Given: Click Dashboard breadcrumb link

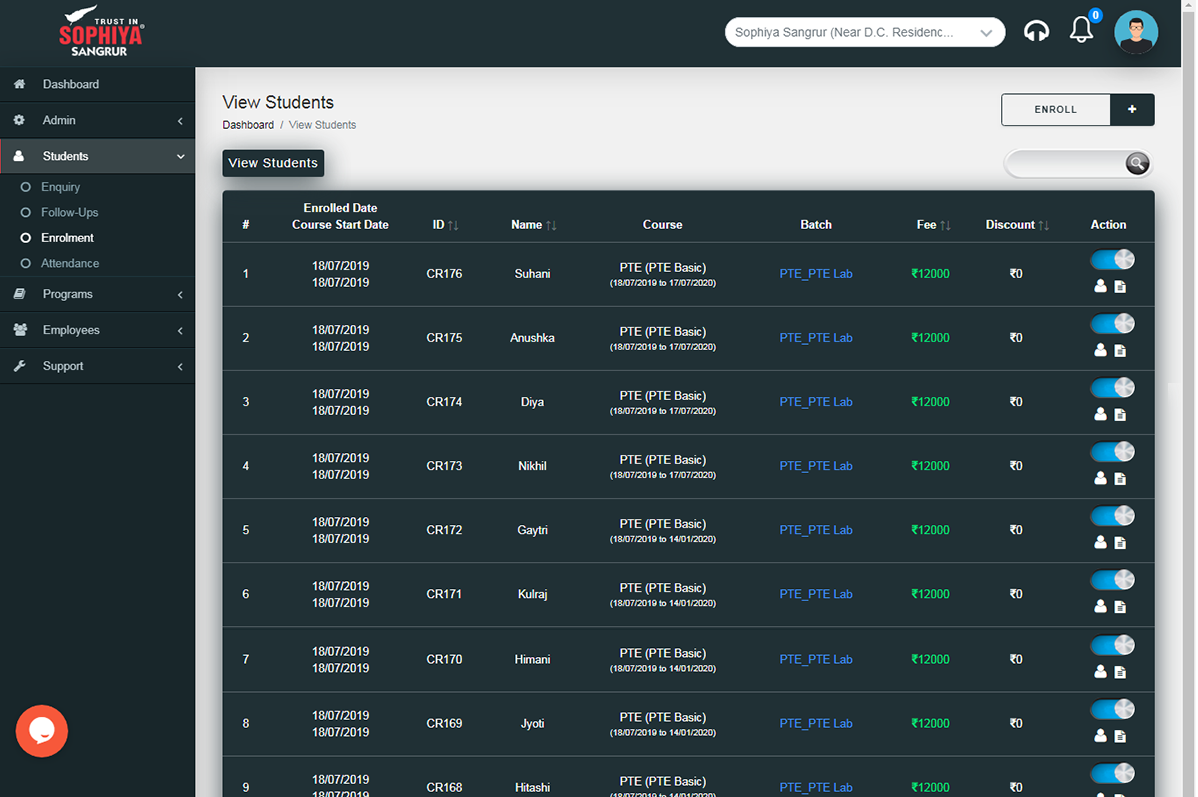Looking at the screenshot, I should pos(248,125).
